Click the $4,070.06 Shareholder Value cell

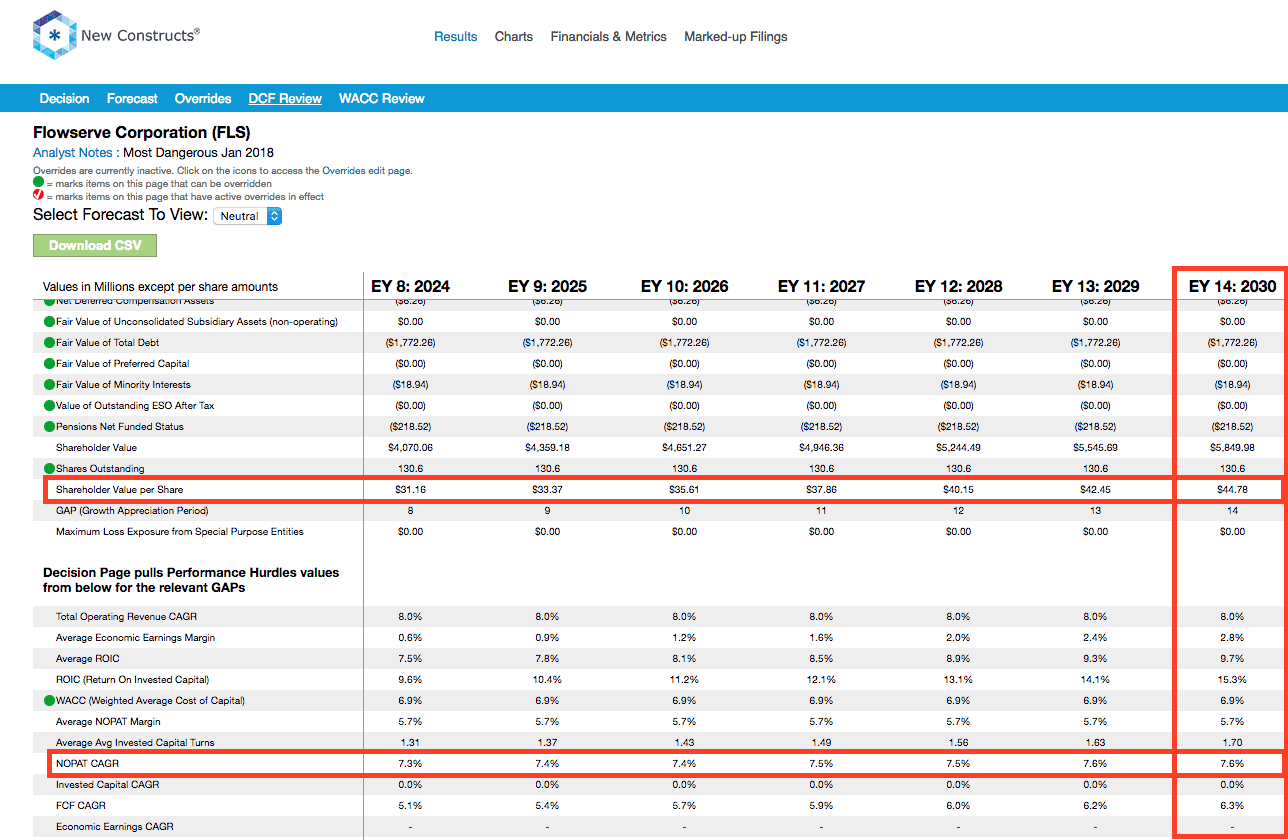pos(410,448)
